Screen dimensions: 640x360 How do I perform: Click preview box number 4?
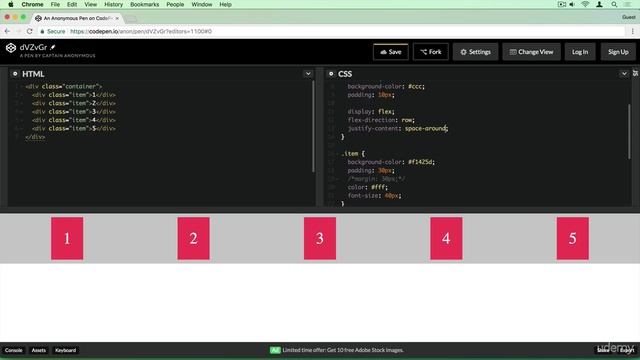(446, 238)
